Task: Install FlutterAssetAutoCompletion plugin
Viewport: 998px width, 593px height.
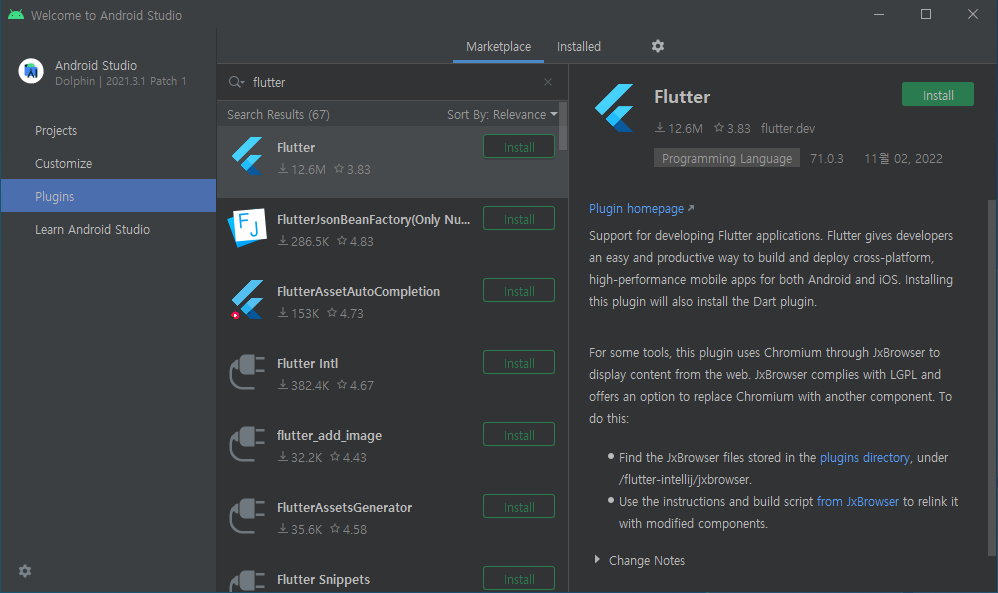Action: [519, 291]
